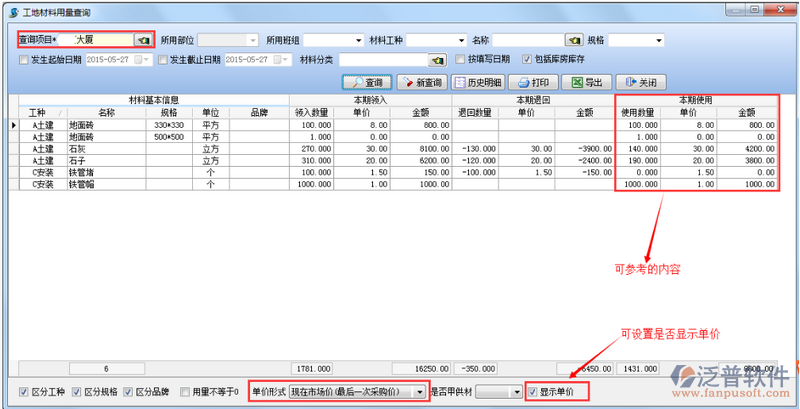Open 历史明细 history details
Screen dimensions: 800x409
476,83
